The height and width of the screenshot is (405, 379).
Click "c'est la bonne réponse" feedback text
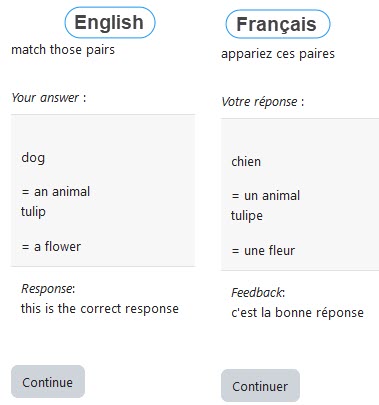[297, 313]
